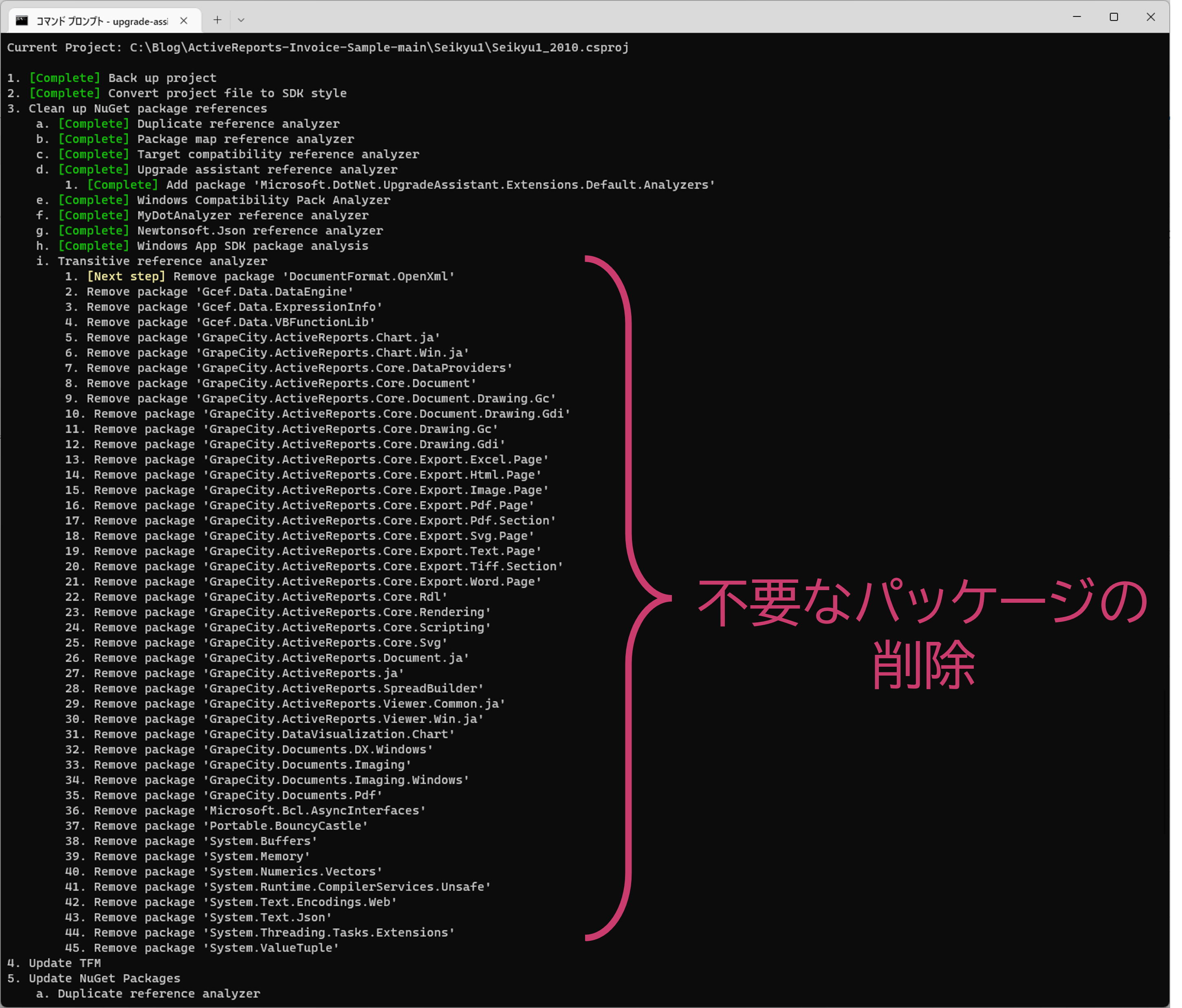Click the [Next step] marker
The image size is (1182, 1008).
coord(126,277)
